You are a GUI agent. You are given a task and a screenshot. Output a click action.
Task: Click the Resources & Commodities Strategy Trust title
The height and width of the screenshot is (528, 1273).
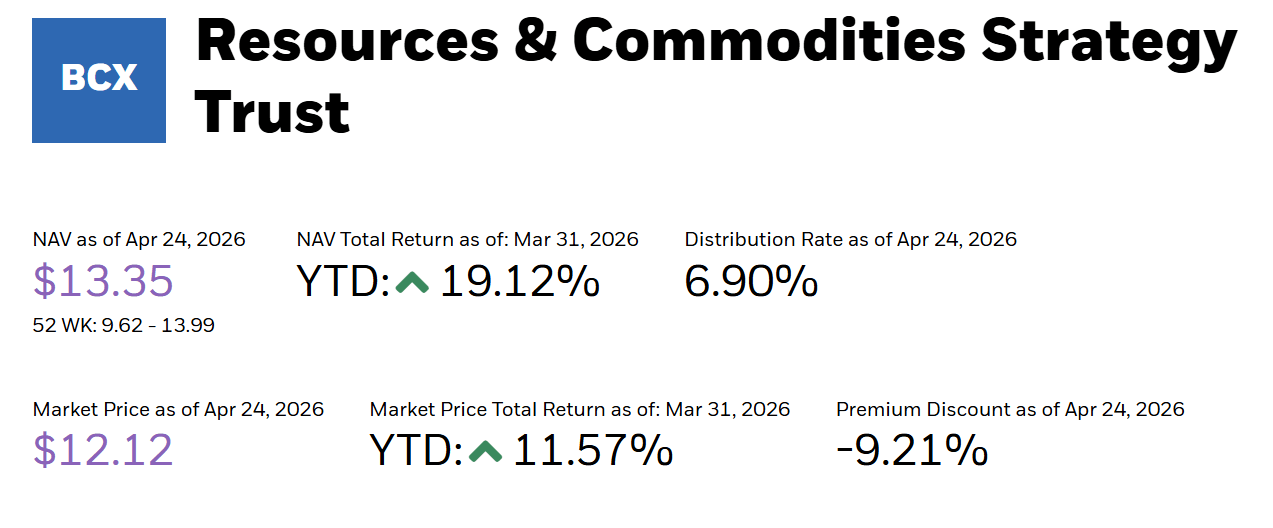(716, 76)
